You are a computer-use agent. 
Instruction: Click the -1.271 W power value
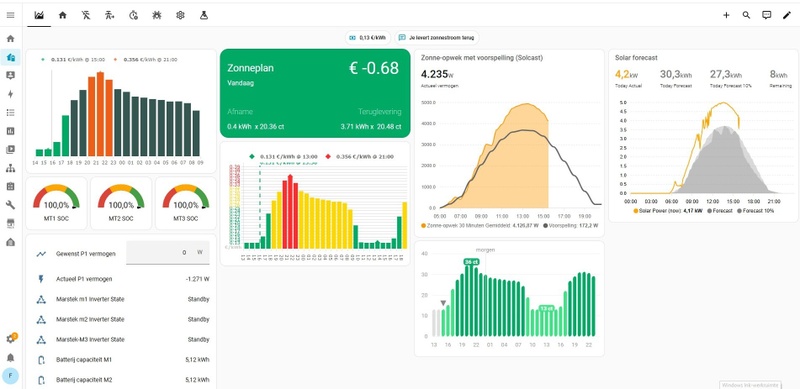[197, 279]
